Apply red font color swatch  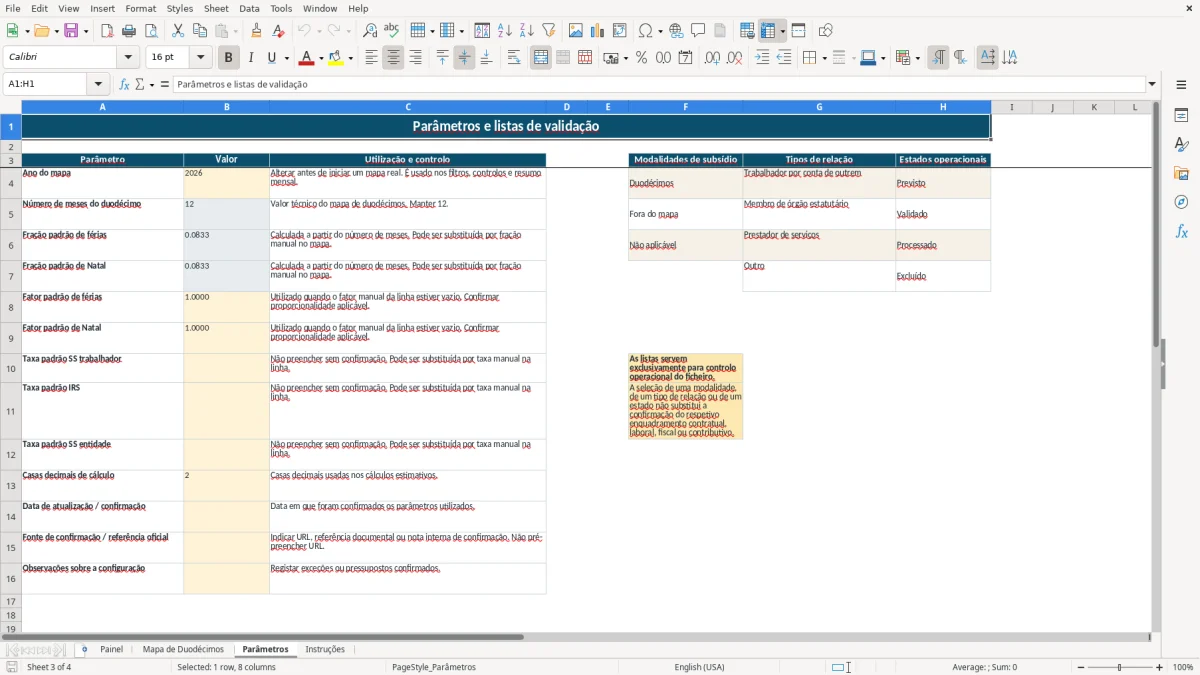[x=305, y=58]
